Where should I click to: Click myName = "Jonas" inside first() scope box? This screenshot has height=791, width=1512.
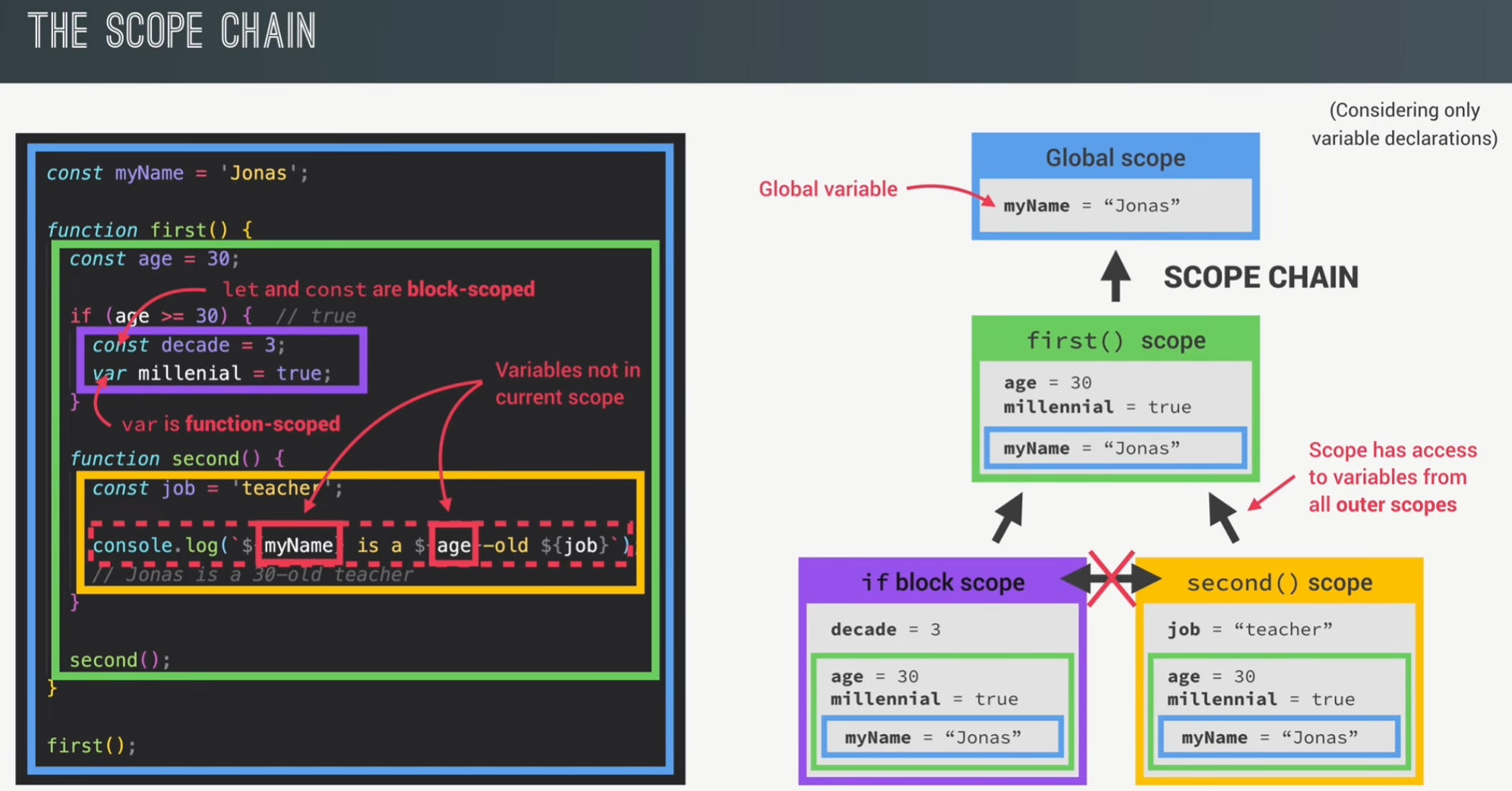(x=1091, y=448)
